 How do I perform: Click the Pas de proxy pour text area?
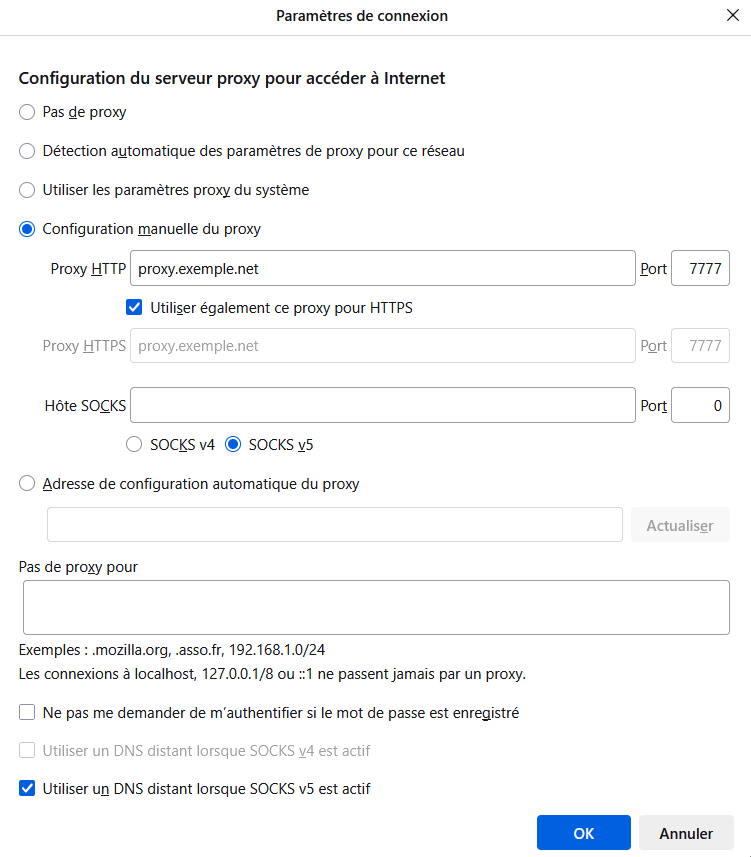[376, 607]
